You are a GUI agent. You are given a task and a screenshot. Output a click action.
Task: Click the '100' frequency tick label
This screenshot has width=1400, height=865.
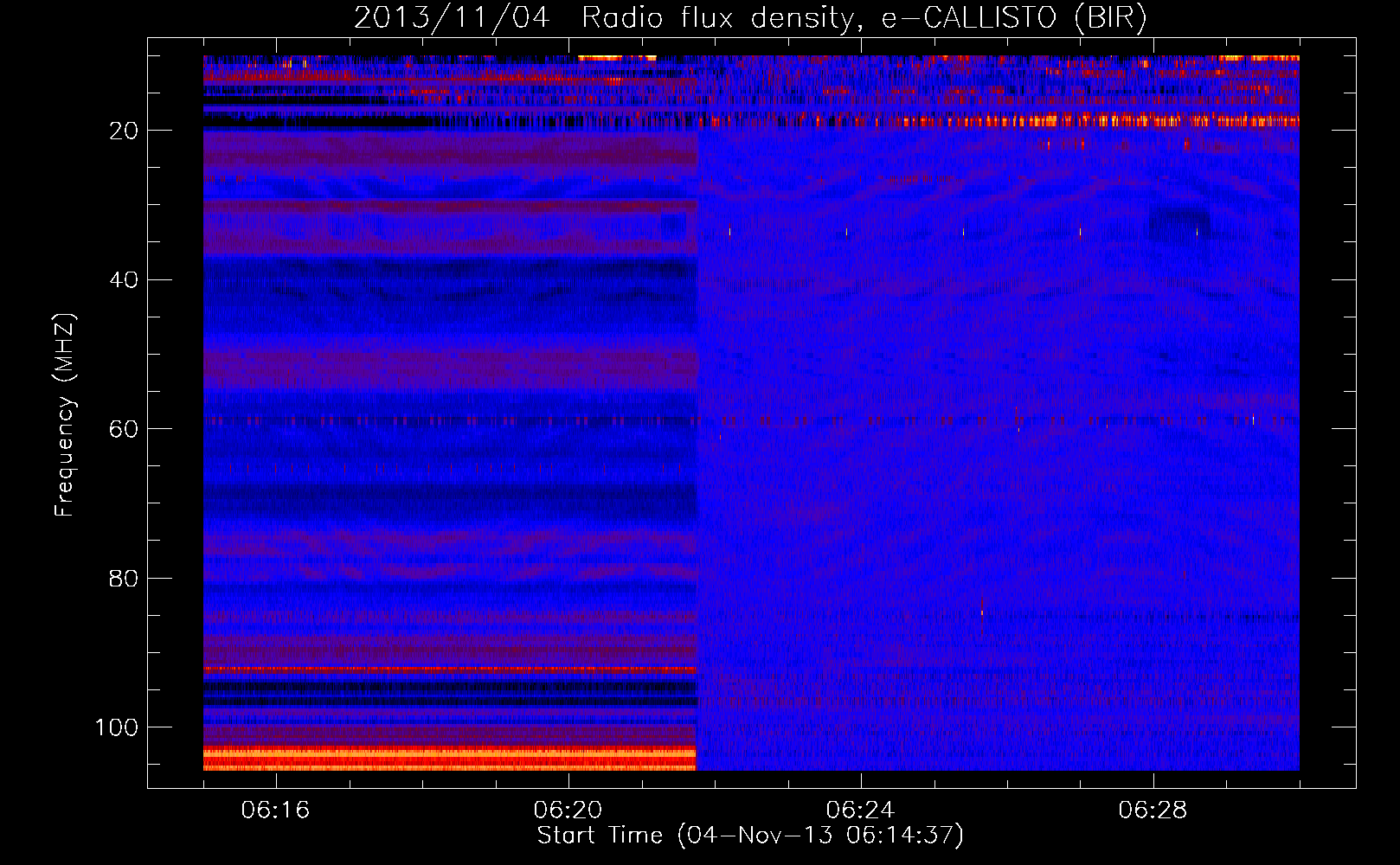point(117,727)
